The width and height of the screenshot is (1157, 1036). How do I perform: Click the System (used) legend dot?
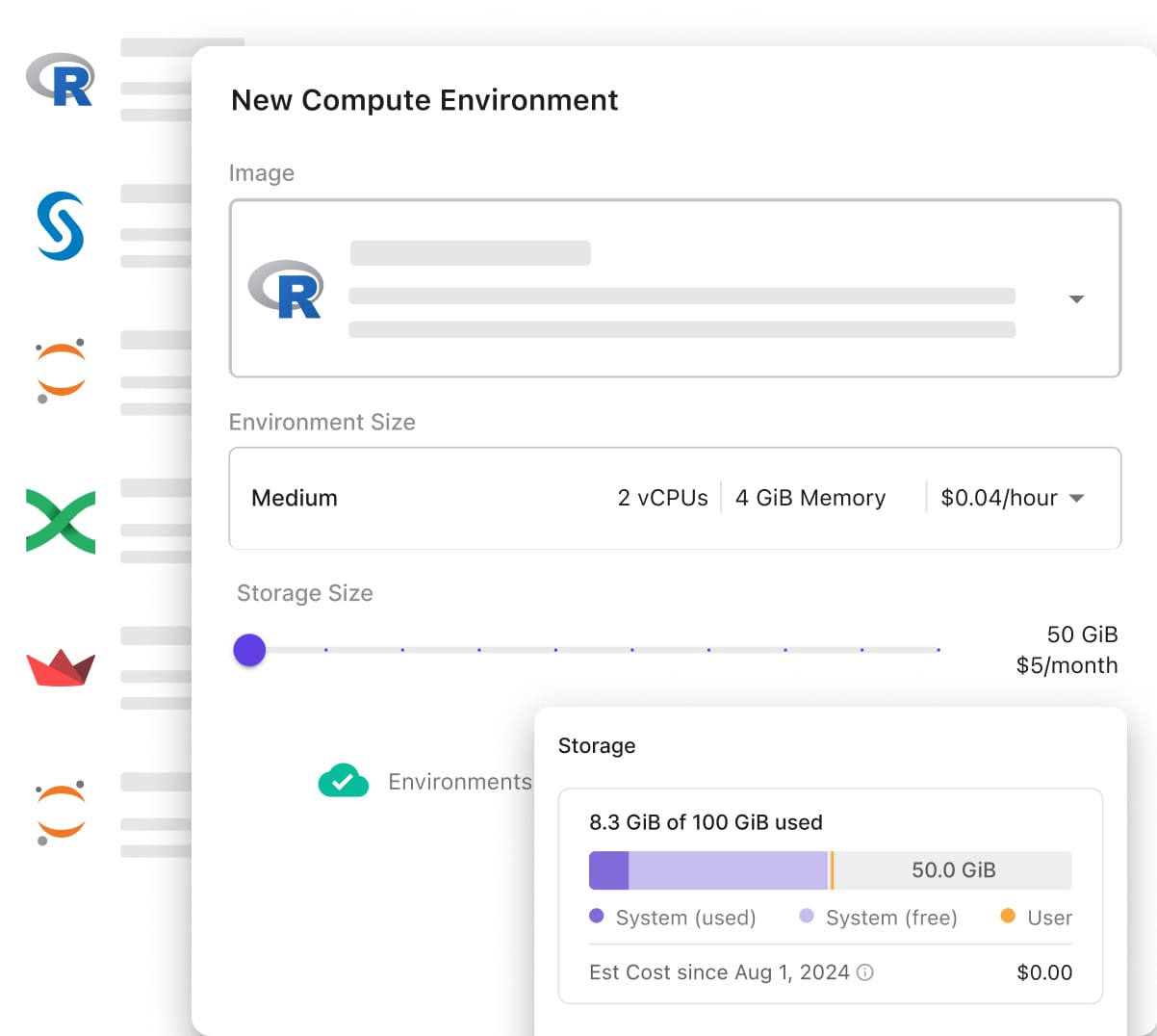coord(597,916)
